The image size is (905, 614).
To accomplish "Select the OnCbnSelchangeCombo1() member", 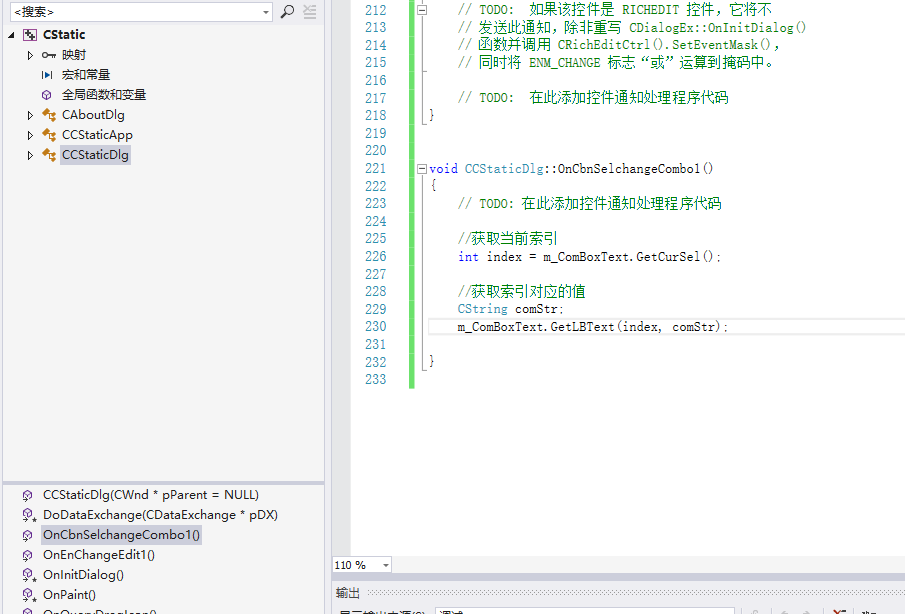I will [x=122, y=535].
